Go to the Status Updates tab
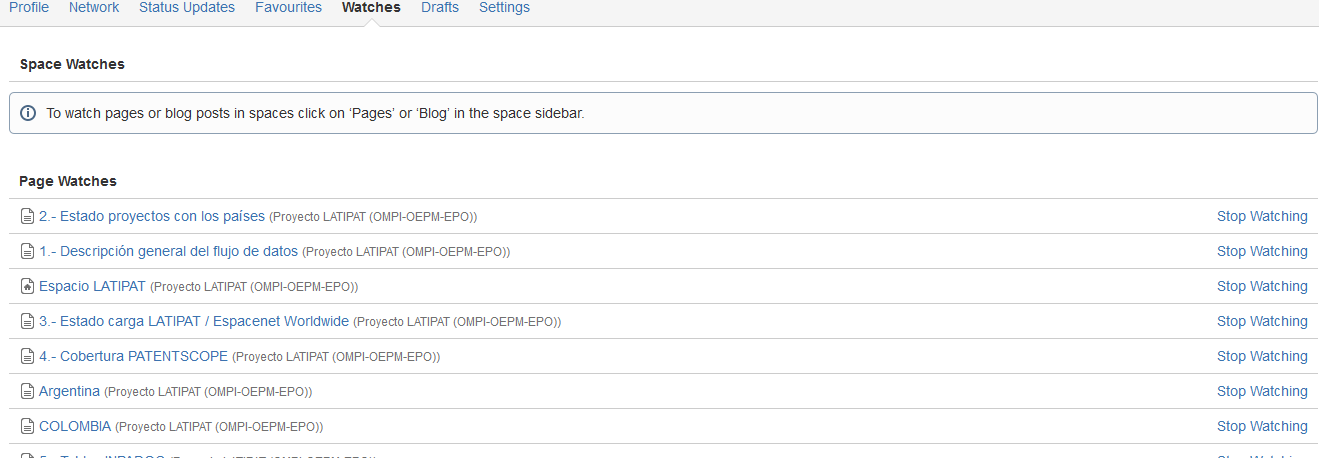 (187, 8)
